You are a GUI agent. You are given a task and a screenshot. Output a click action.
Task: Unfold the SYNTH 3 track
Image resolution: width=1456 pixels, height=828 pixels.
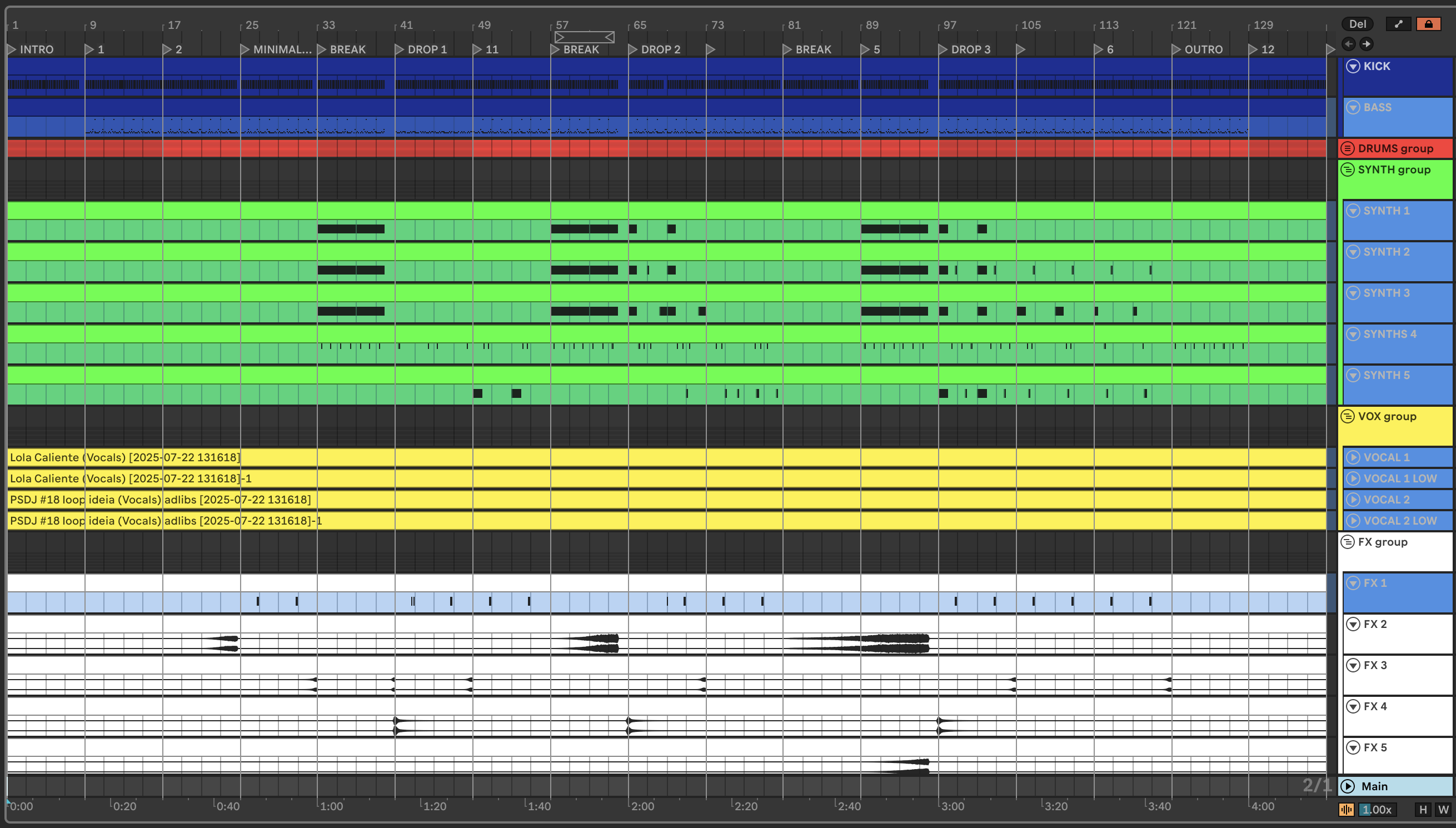1353,293
